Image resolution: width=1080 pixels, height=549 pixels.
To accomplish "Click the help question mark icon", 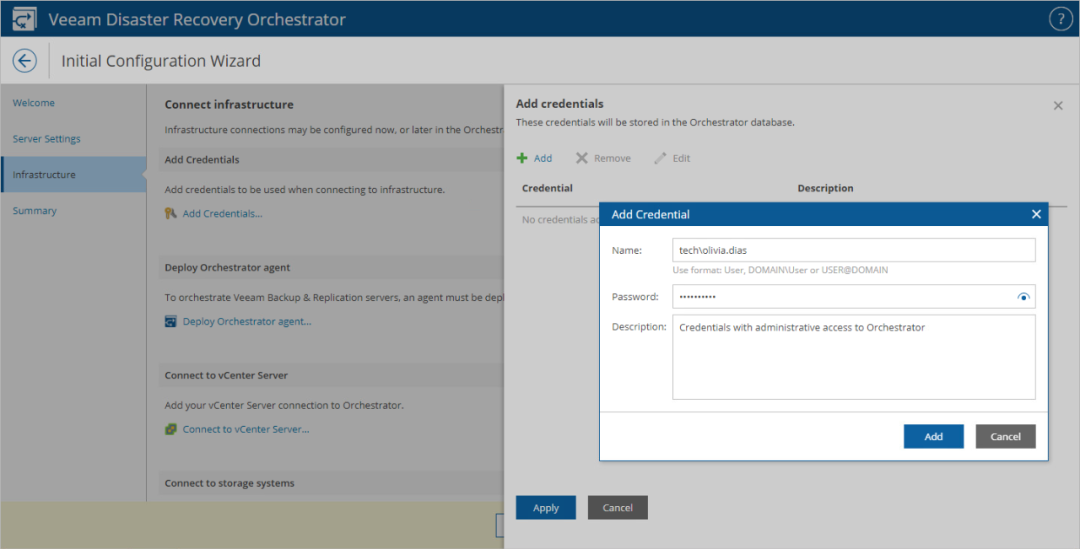I will coord(1060,19).
